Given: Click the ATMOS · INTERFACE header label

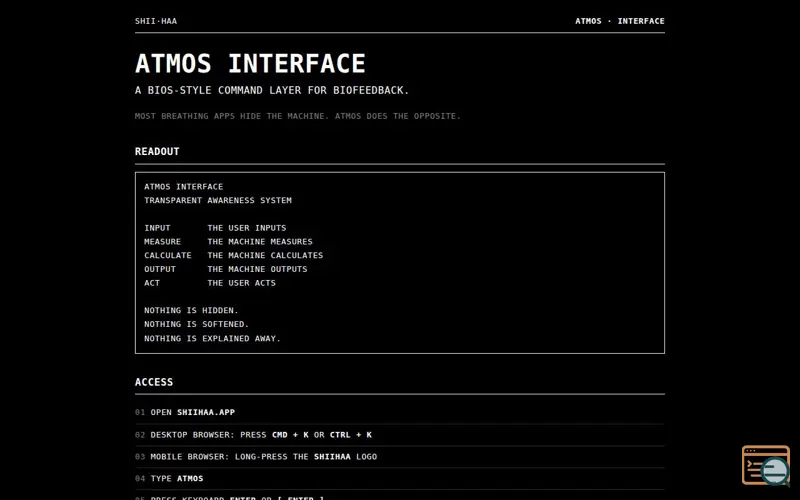Looking at the screenshot, I should 619,21.
